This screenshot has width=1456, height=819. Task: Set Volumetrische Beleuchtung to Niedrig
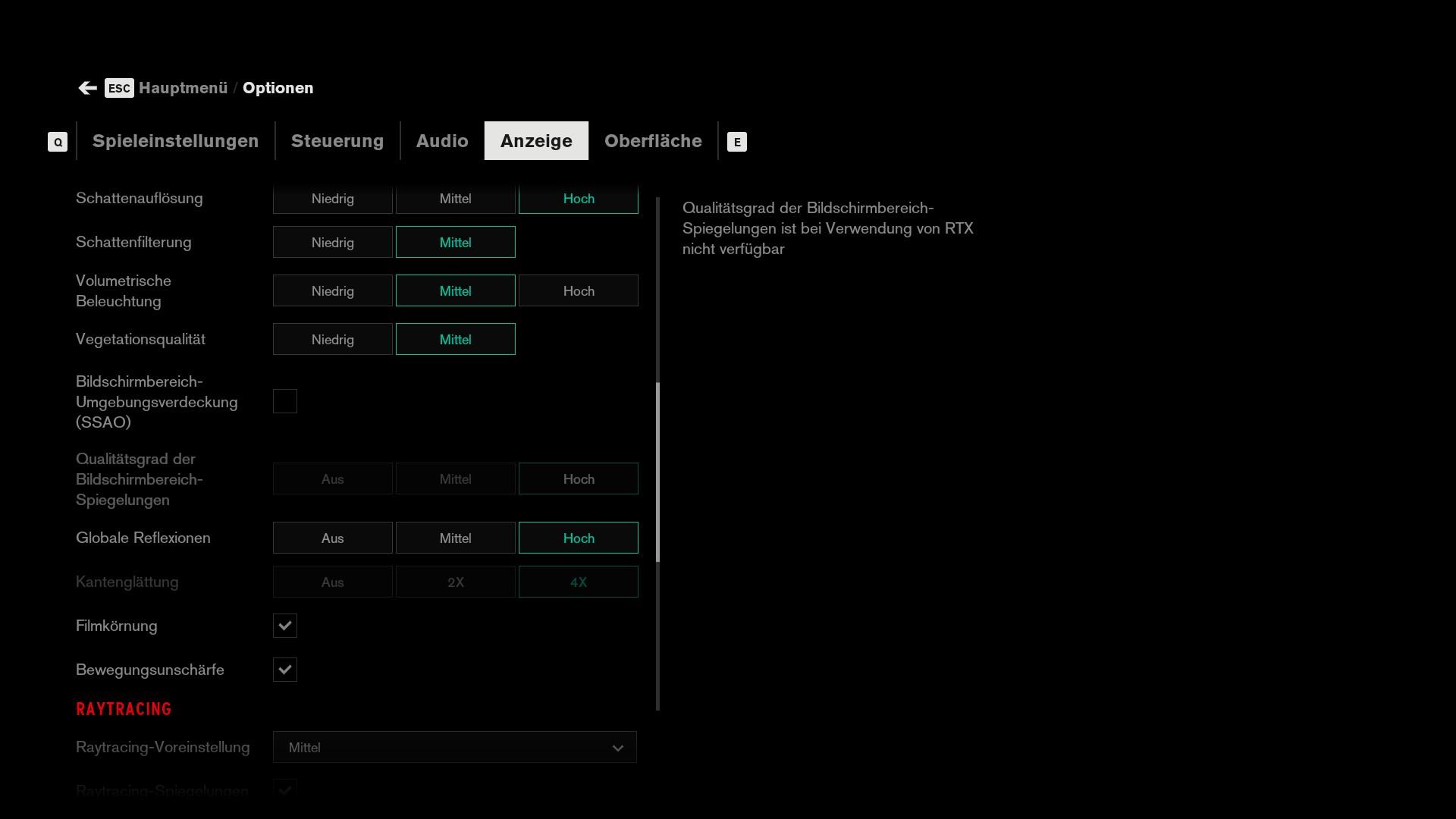pos(333,291)
